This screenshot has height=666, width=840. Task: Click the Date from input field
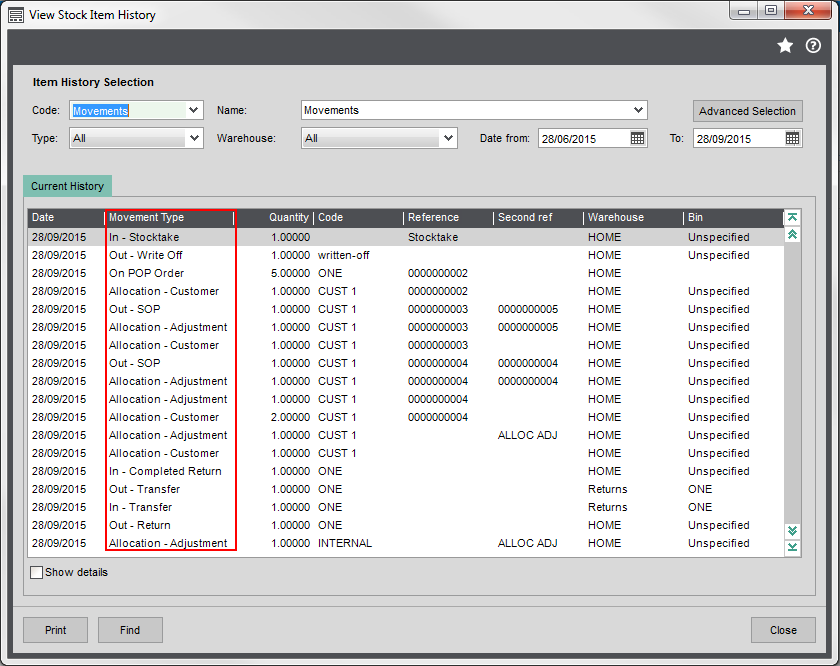(x=583, y=139)
